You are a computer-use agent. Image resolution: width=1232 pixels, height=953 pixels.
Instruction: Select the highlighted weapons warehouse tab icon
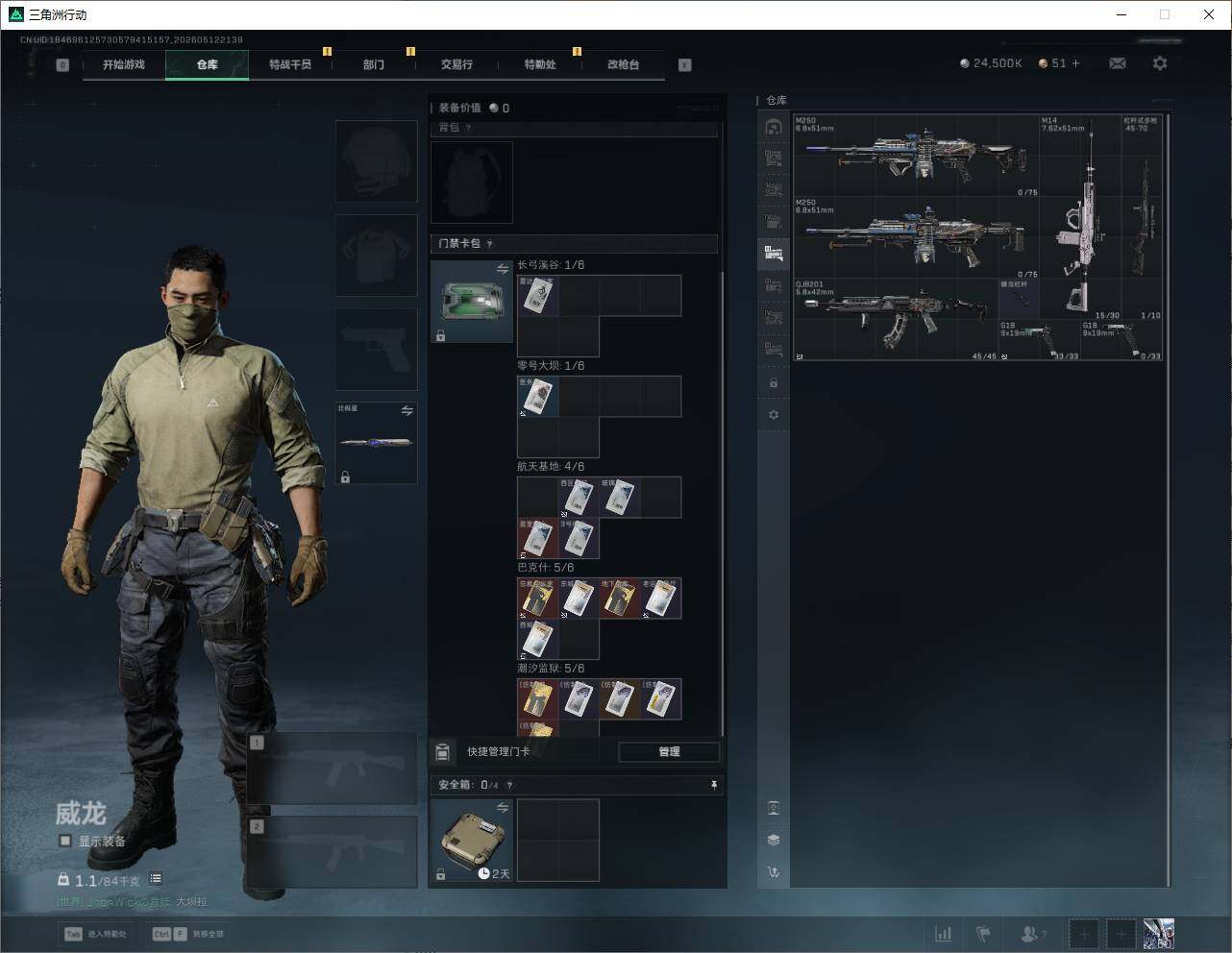[x=774, y=254]
